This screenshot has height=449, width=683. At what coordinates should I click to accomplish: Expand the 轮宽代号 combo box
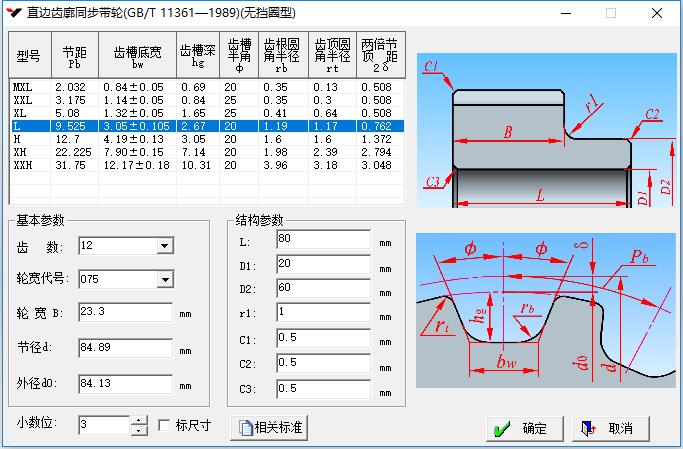click(x=165, y=280)
